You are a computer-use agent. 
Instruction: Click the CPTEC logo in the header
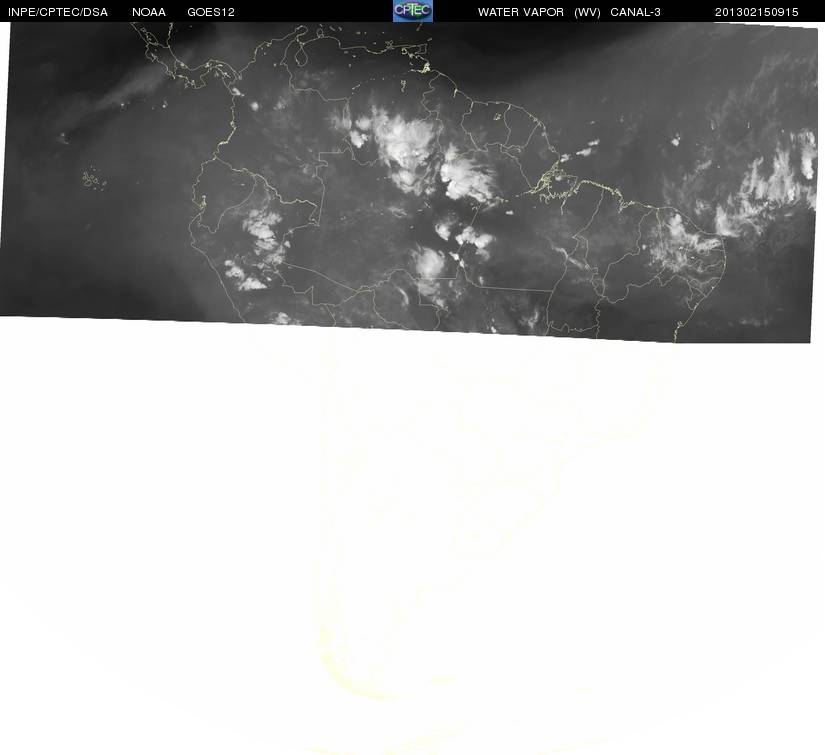pos(413,11)
